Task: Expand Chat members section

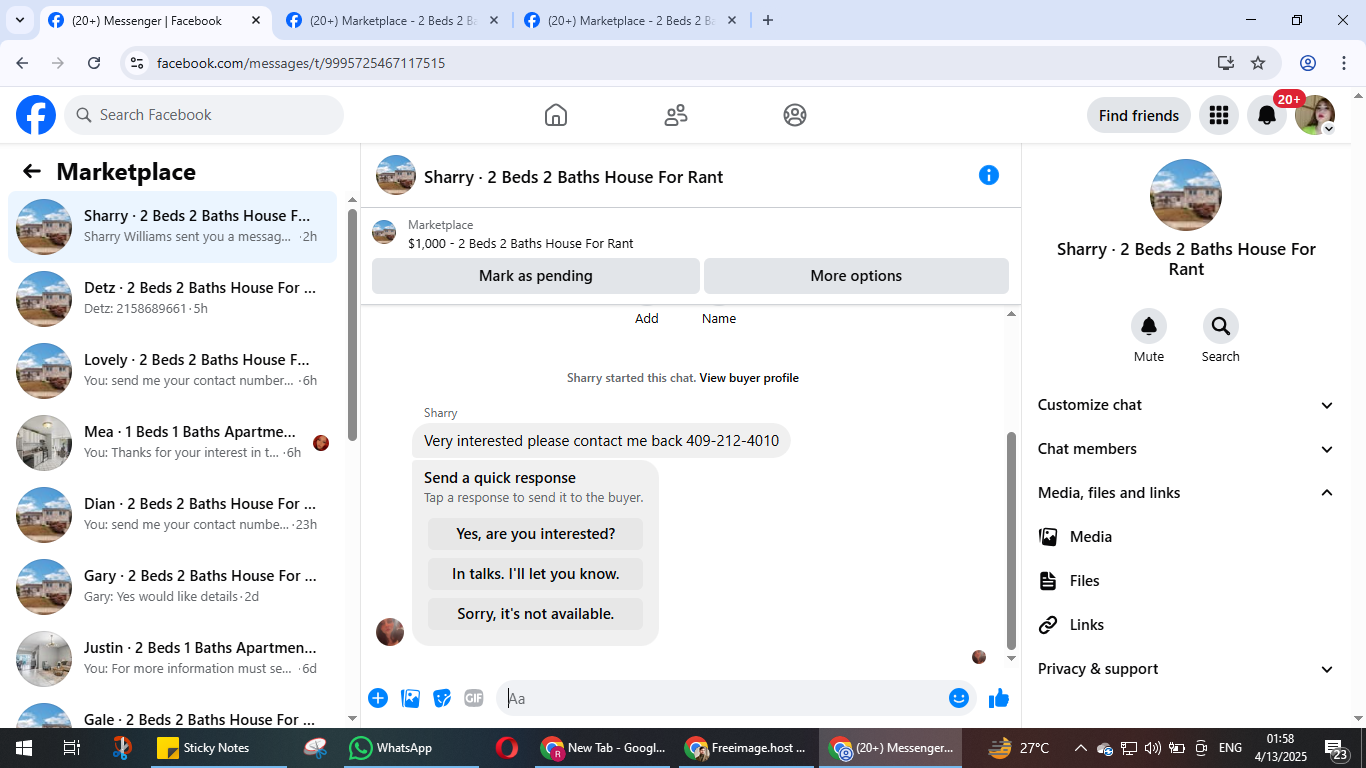Action: click(x=1186, y=449)
